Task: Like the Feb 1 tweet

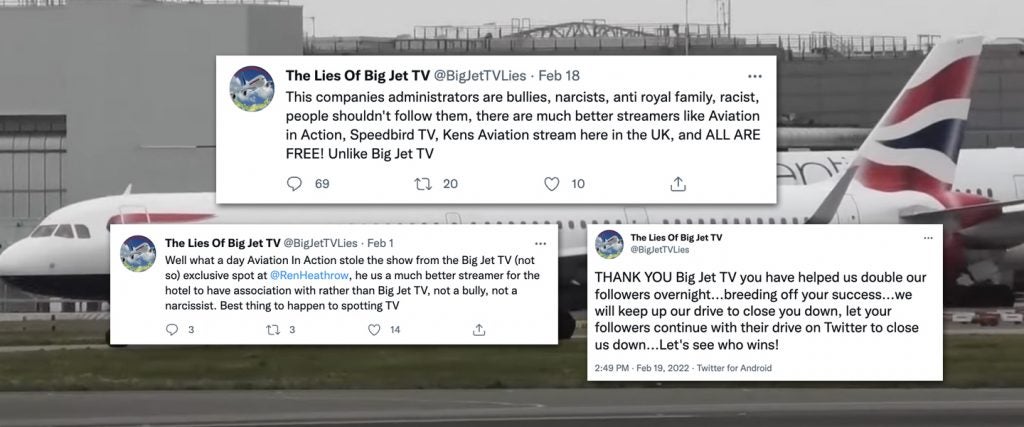Action: (x=374, y=330)
